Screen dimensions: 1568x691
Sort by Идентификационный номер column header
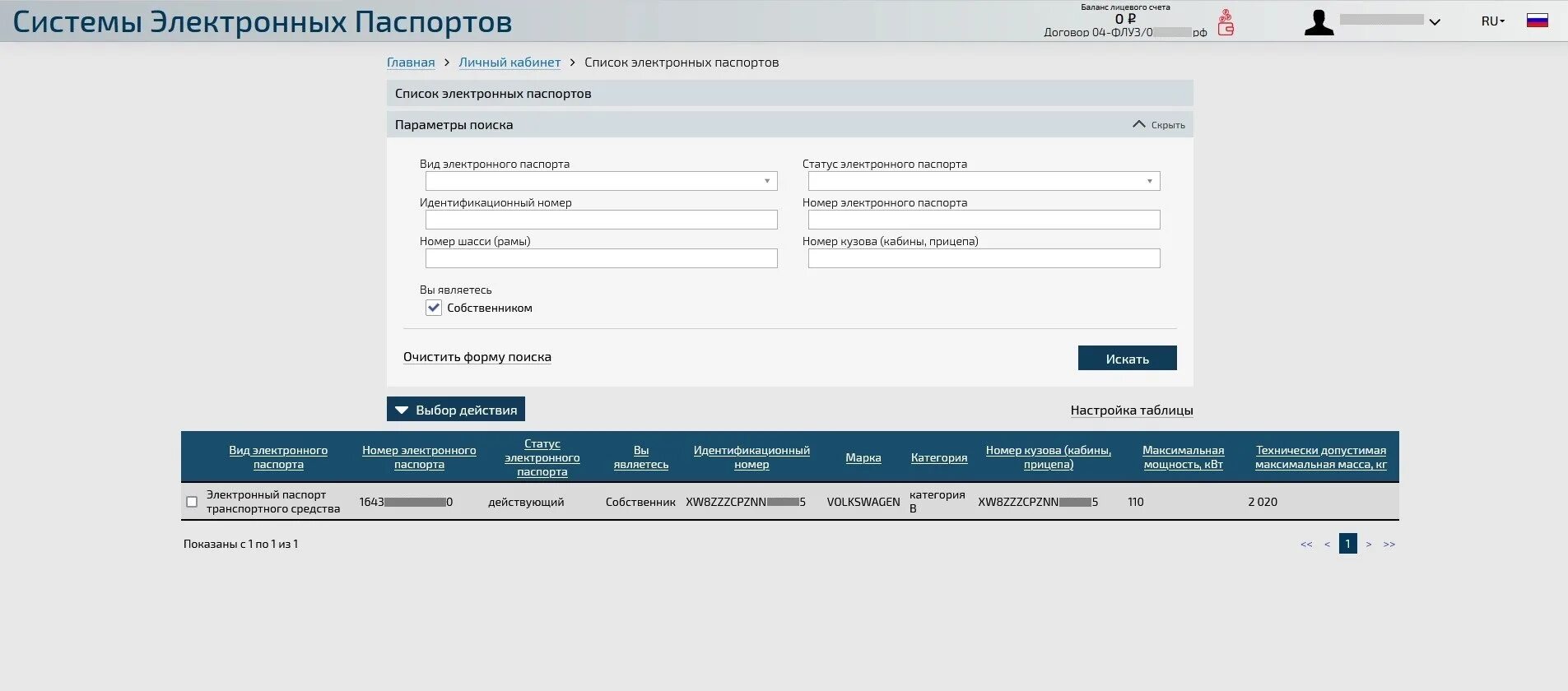(751, 457)
